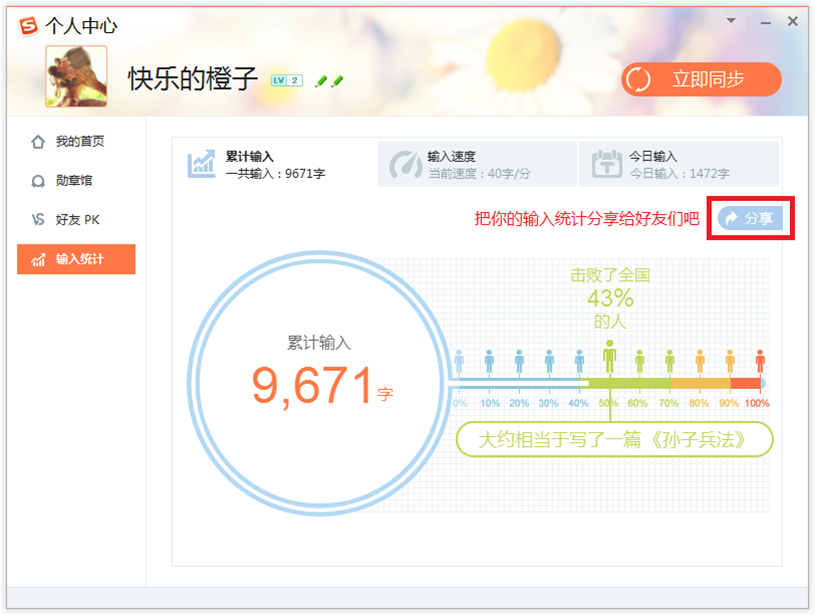Click the chart icon in 输入统计 item
The height and width of the screenshot is (616, 816).
click(x=38, y=260)
